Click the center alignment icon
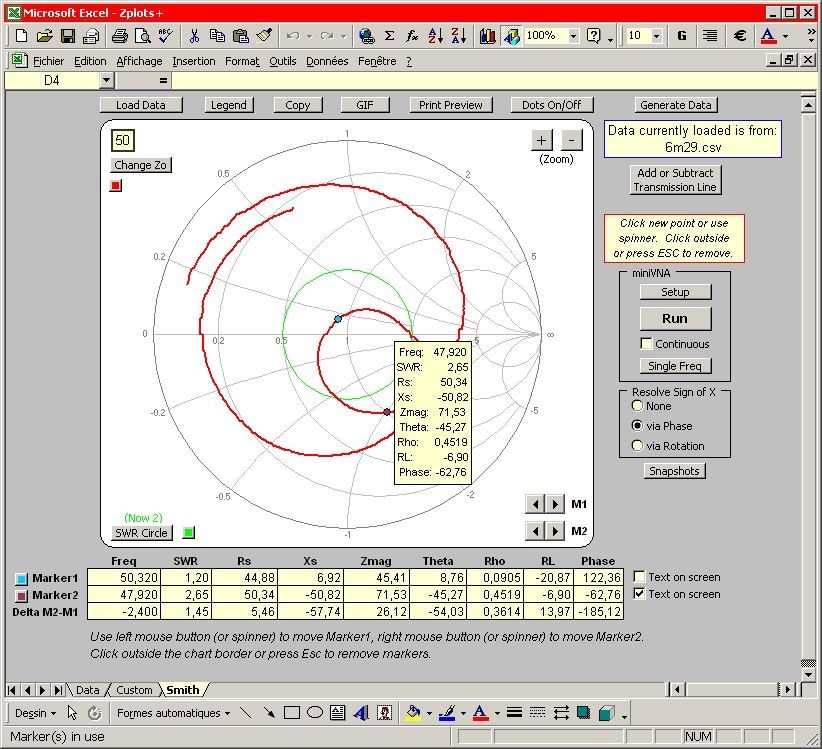822x749 pixels. tap(710, 36)
